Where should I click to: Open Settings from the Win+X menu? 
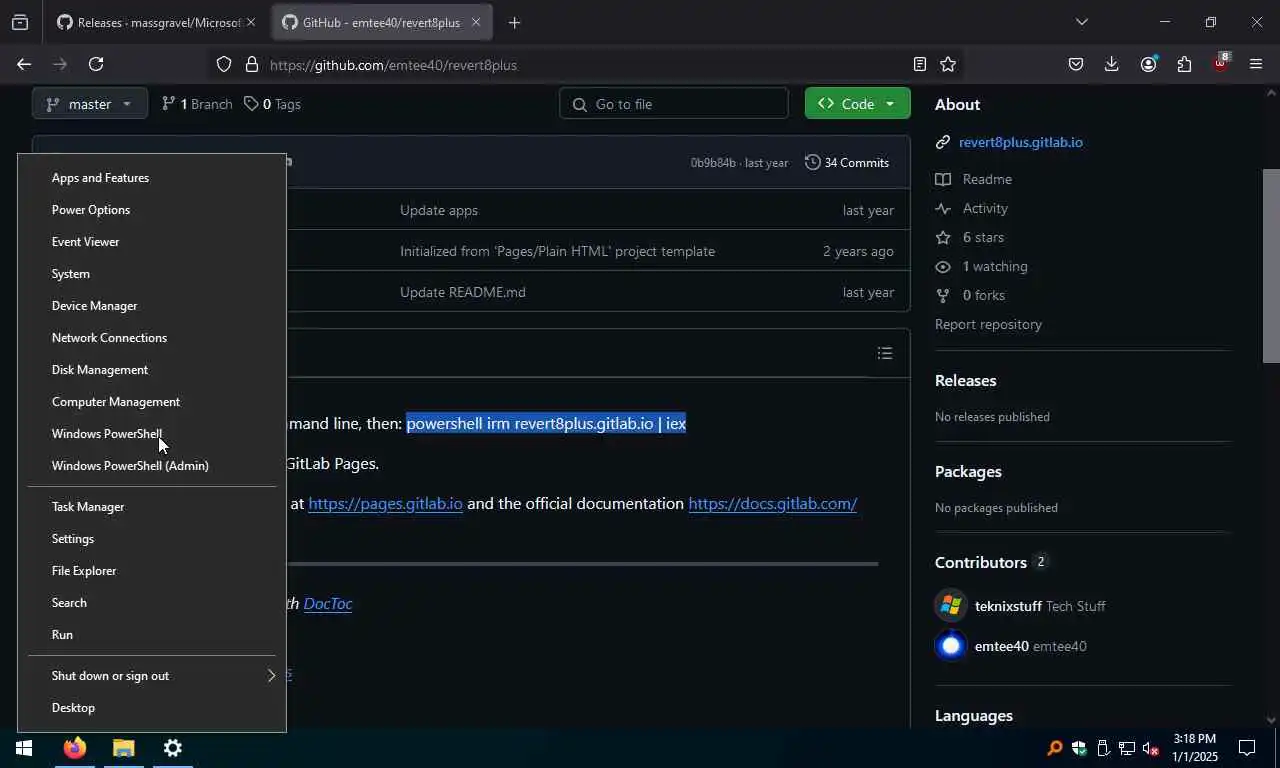(151, 539)
